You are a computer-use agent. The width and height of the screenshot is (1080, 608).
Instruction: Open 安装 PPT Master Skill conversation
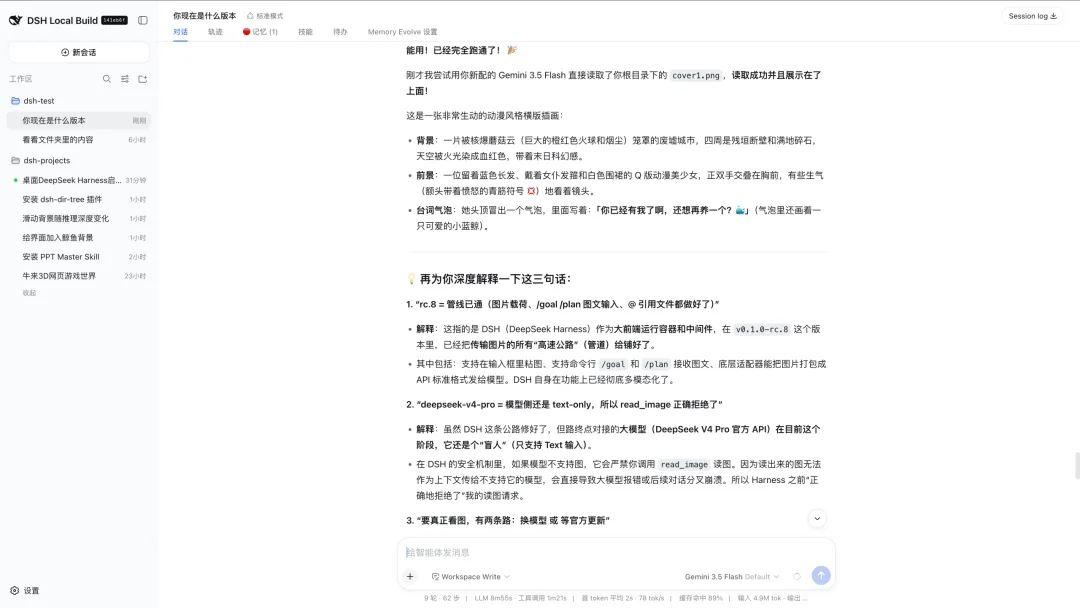(x=79, y=257)
